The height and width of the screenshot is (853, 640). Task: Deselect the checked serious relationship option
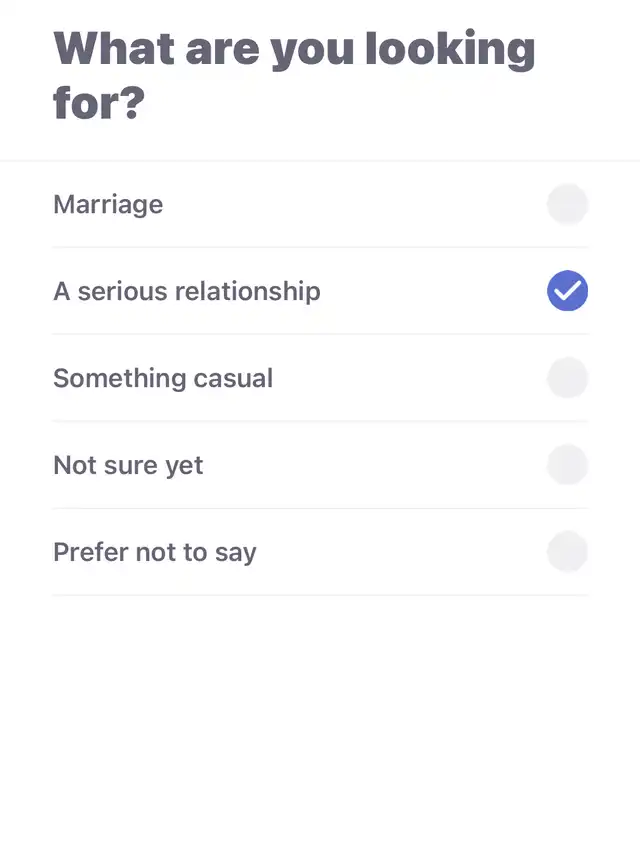coord(567,291)
